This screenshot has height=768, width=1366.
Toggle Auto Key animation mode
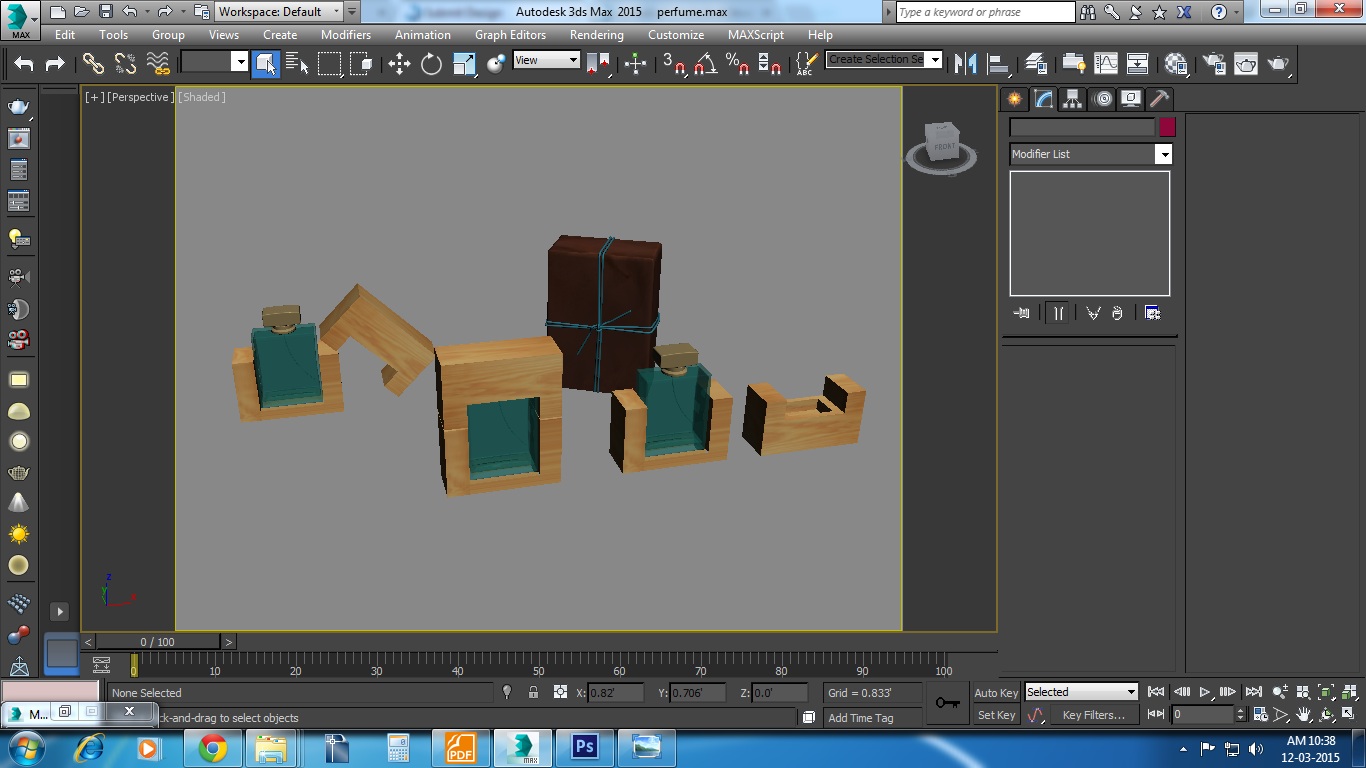pyautogui.click(x=995, y=692)
